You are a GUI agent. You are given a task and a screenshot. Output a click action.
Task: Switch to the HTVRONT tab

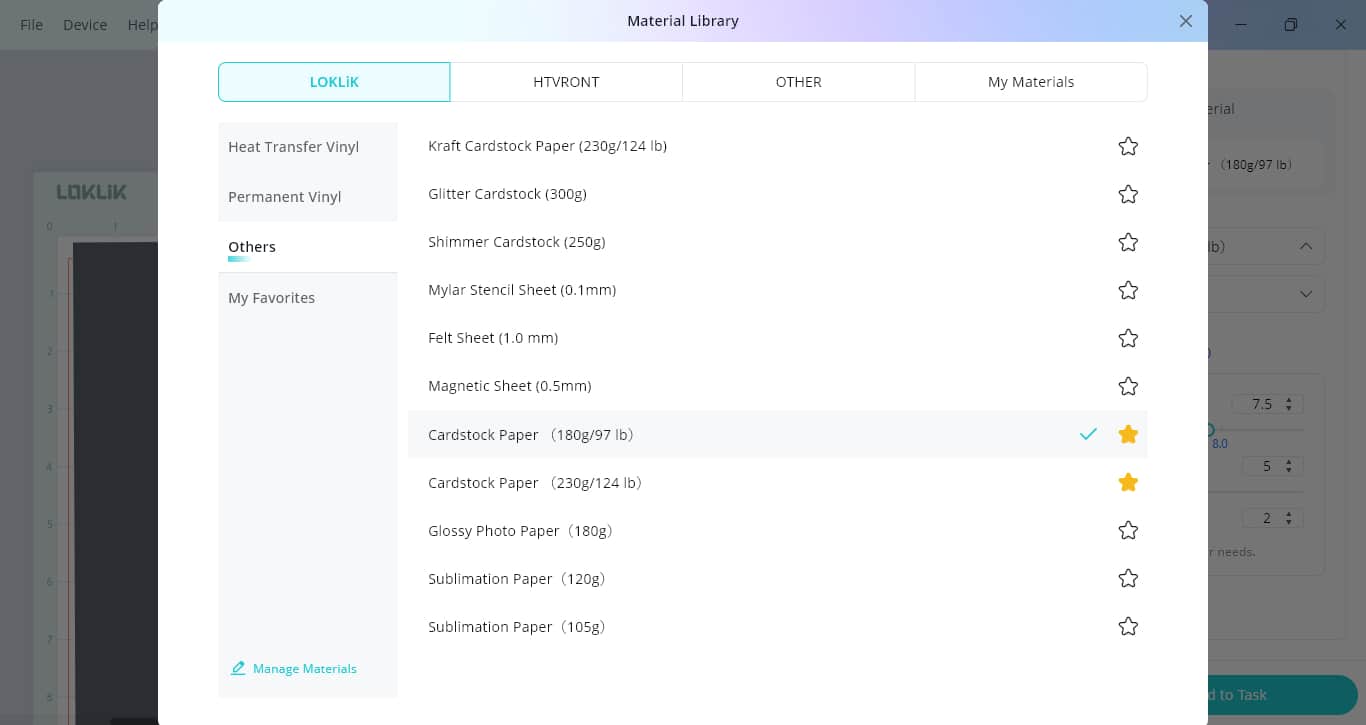(566, 82)
